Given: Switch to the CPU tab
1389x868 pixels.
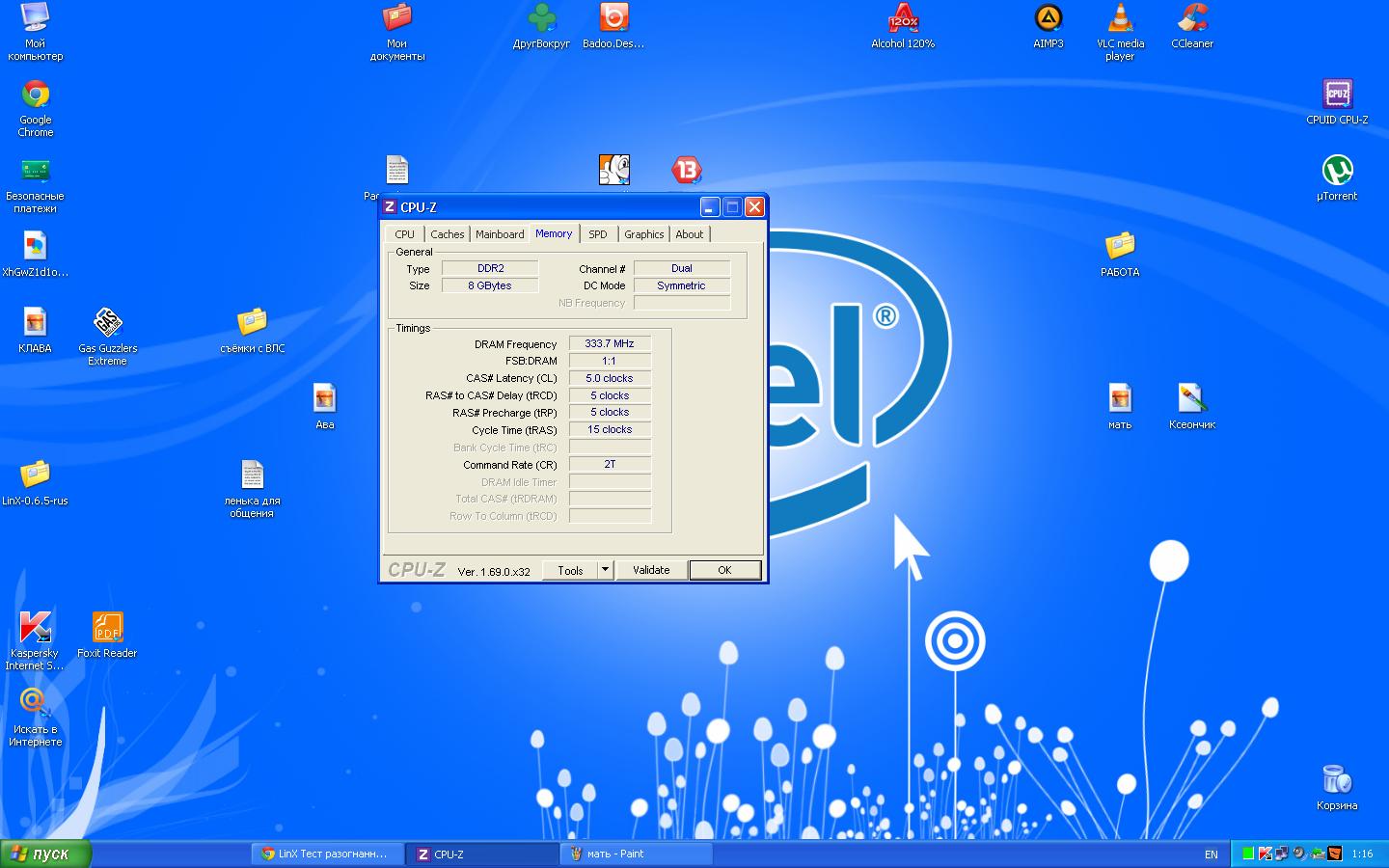Looking at the screenshot, I should click(405, 234).
